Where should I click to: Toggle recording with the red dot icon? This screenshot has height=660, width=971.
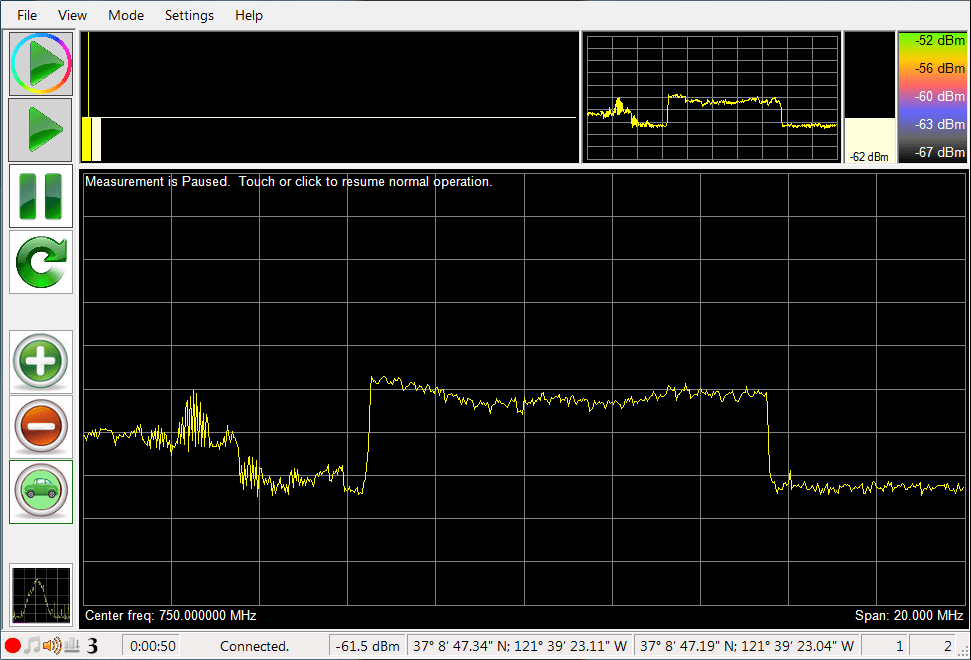(12, 646)
